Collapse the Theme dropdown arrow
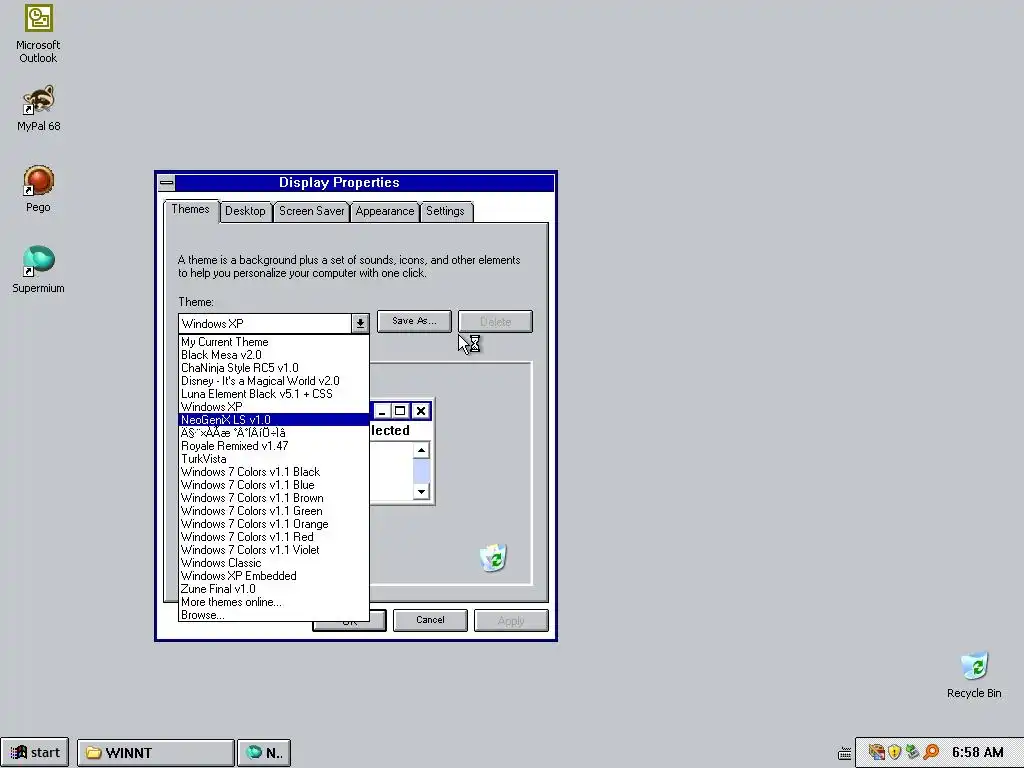 coord(360,323)
